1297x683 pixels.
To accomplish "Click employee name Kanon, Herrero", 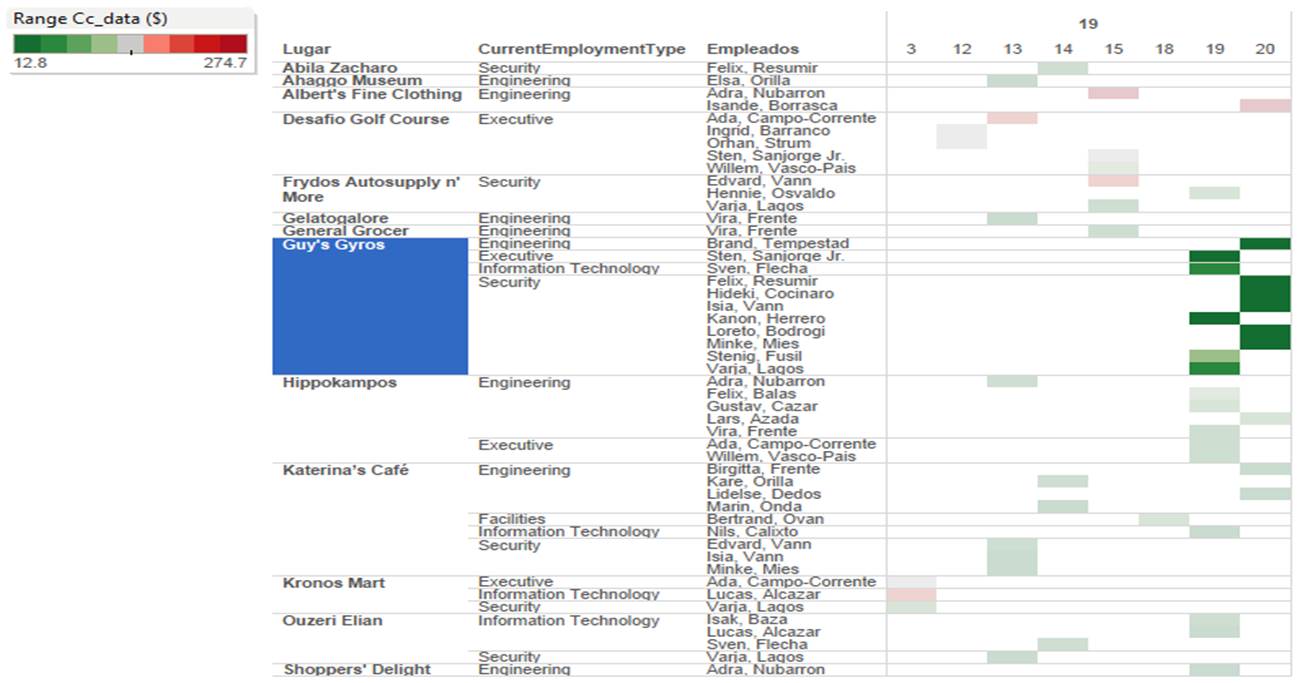I will point(766,319).
